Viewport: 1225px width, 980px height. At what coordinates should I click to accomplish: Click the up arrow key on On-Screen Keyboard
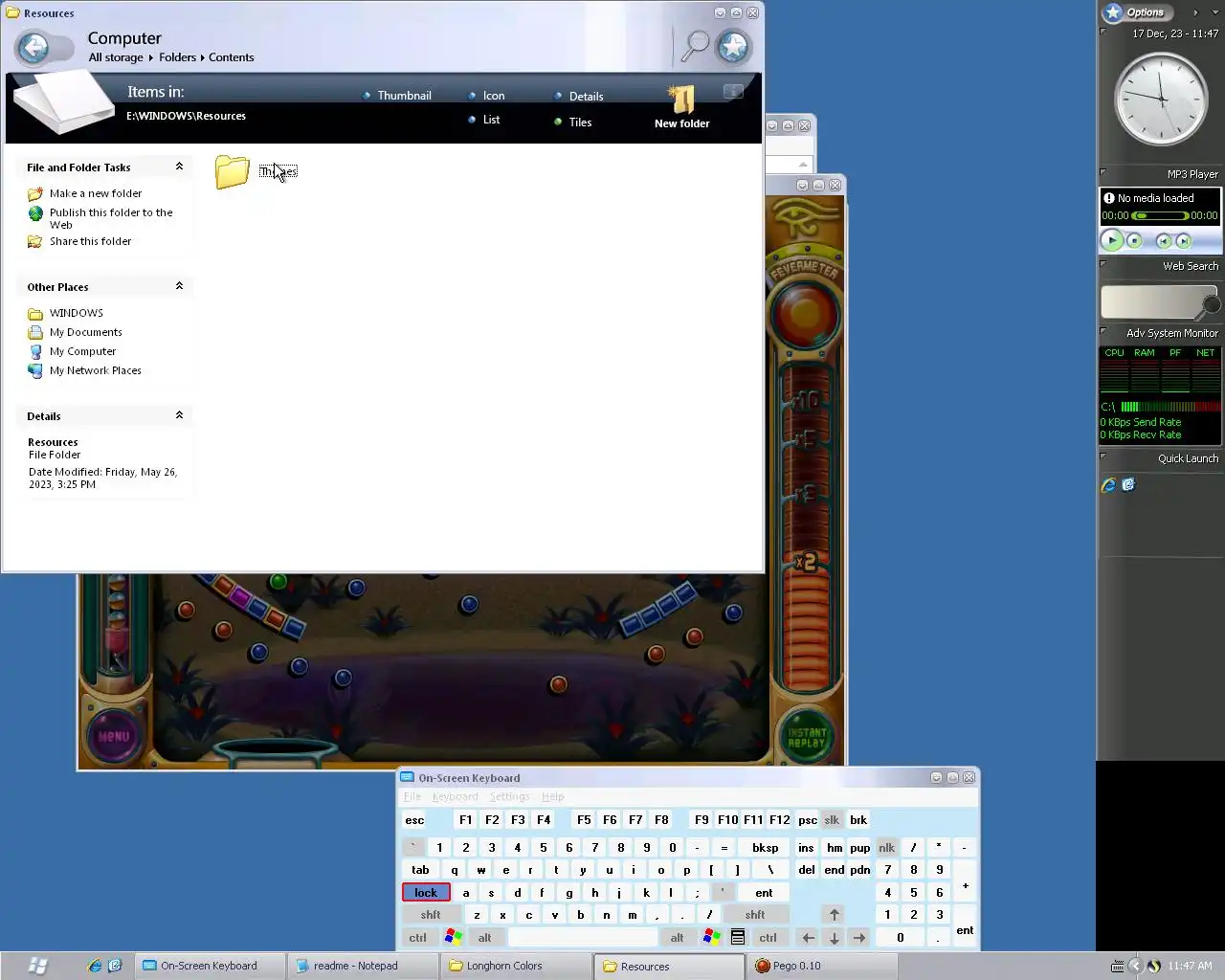pyautogui.click(x=834, y=915)
